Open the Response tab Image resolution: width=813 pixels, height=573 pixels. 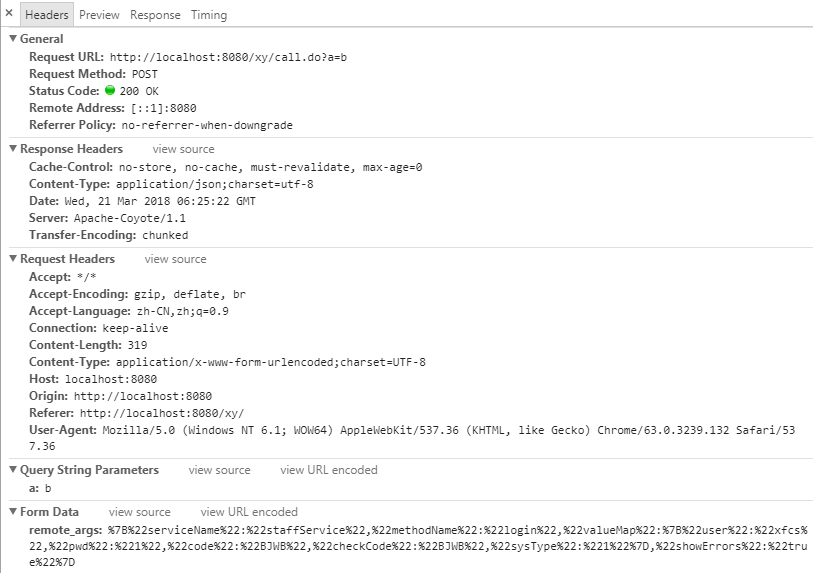[x=155, y=15]
